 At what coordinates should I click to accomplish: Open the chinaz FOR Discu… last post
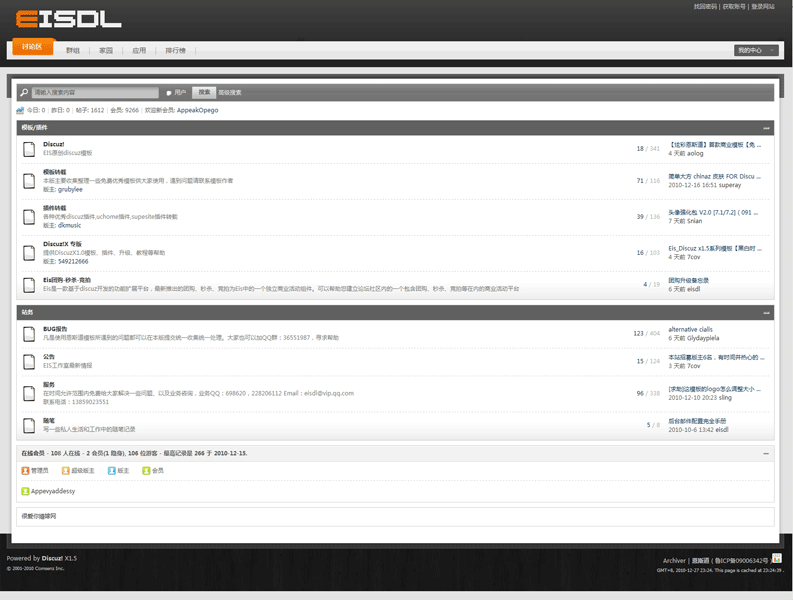pos(715,177)
